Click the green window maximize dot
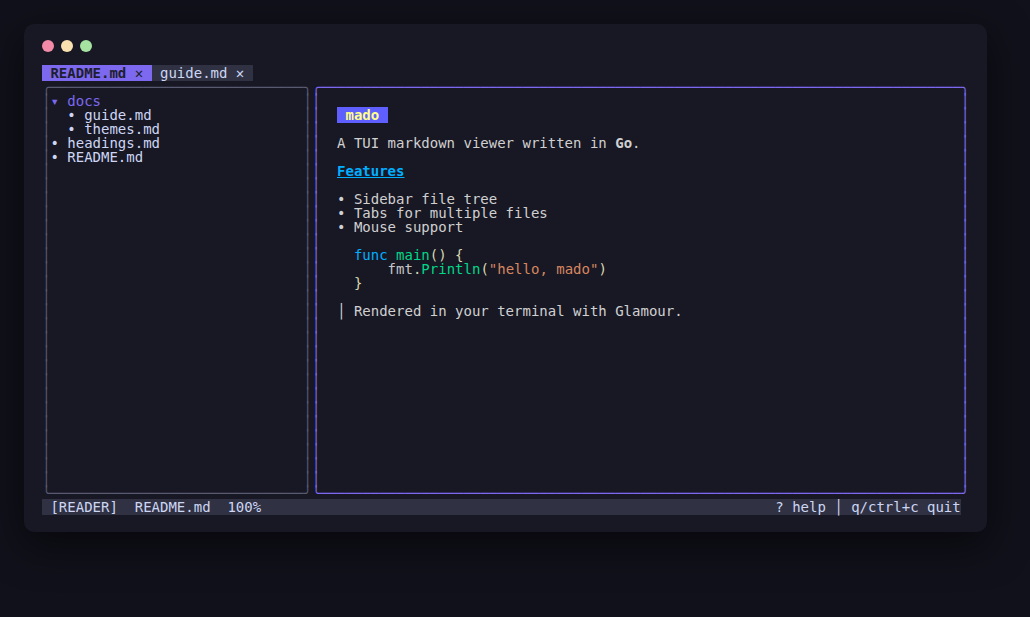The width and height of the screenshot is (1030, 617). tap(86, 46)
